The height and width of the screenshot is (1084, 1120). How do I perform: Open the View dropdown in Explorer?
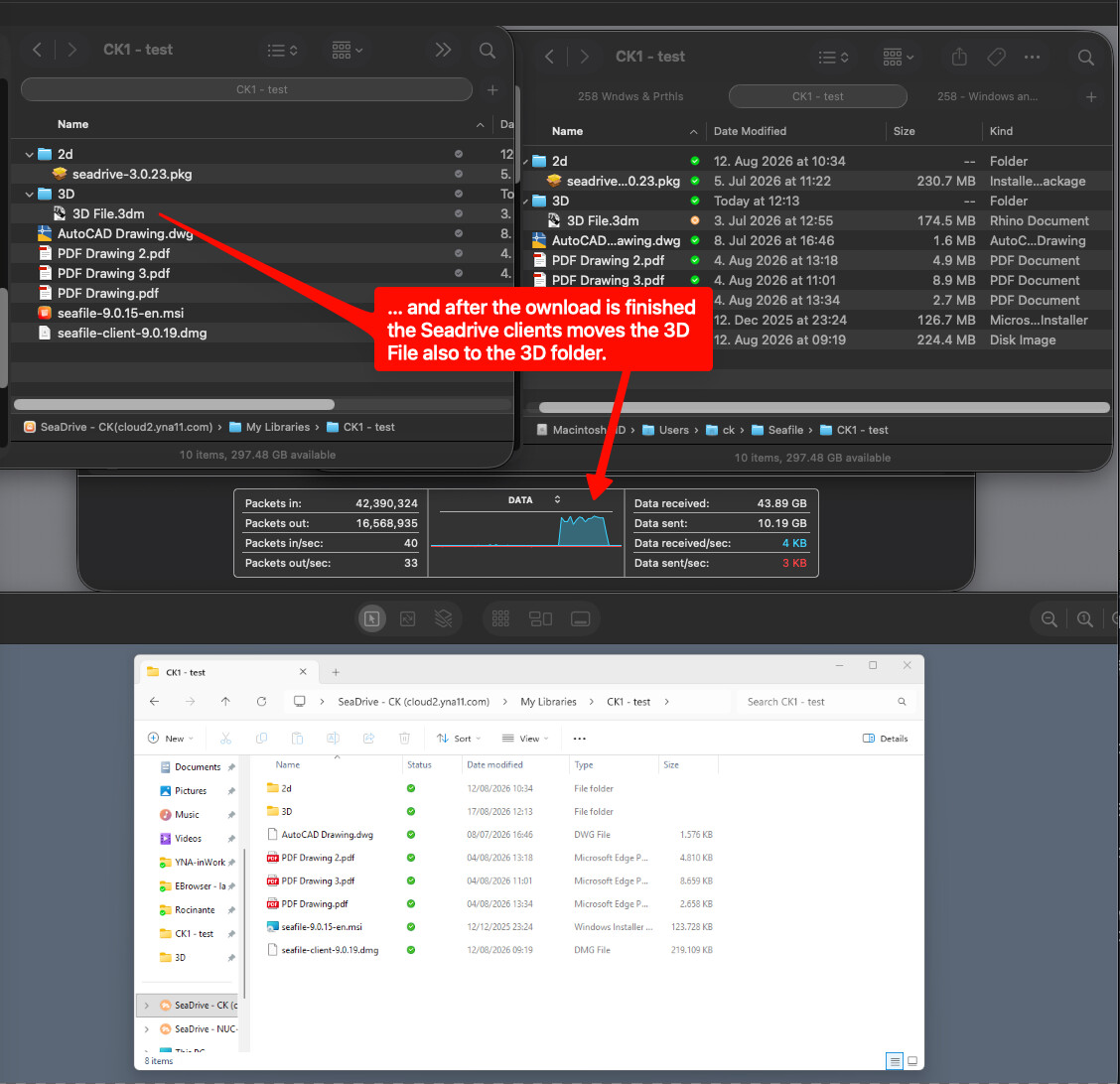[x=525, y=739]
